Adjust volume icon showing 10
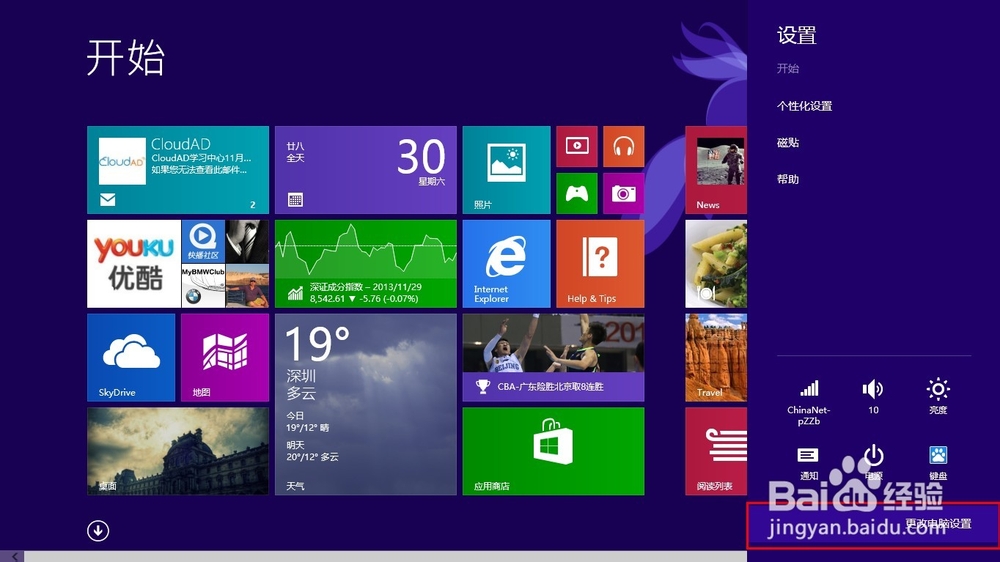This screenshot has width=1000, height=562. point(873,397)
